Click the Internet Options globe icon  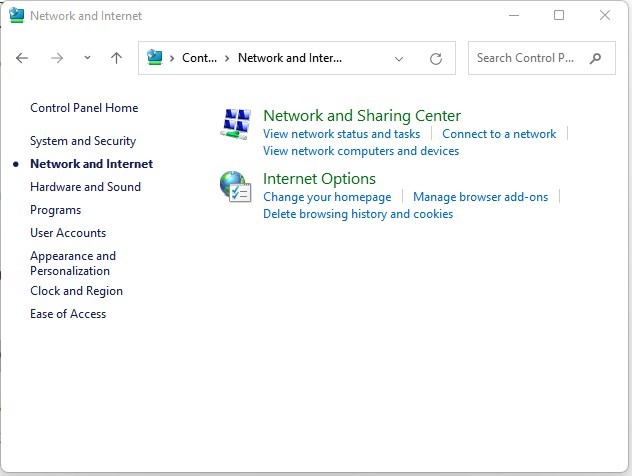pyautogui.click(x=236, y=187)
